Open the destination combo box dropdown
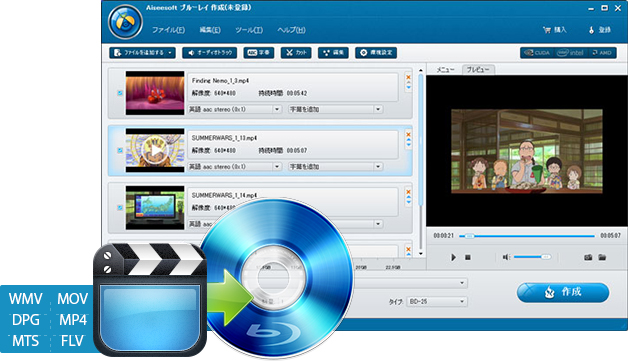The height and width of the screenshot is (361, 628). pos(462,283)
